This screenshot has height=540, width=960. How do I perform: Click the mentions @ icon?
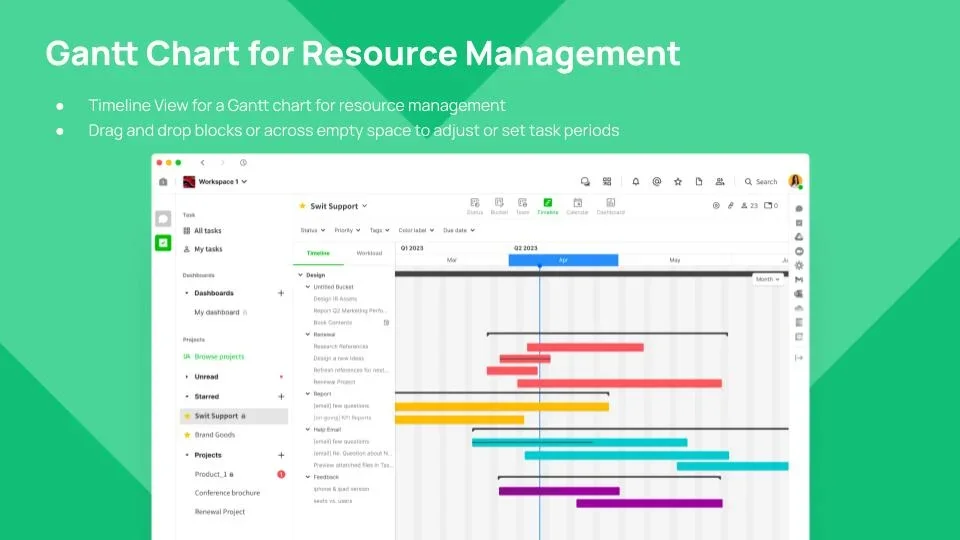point(656,182)
